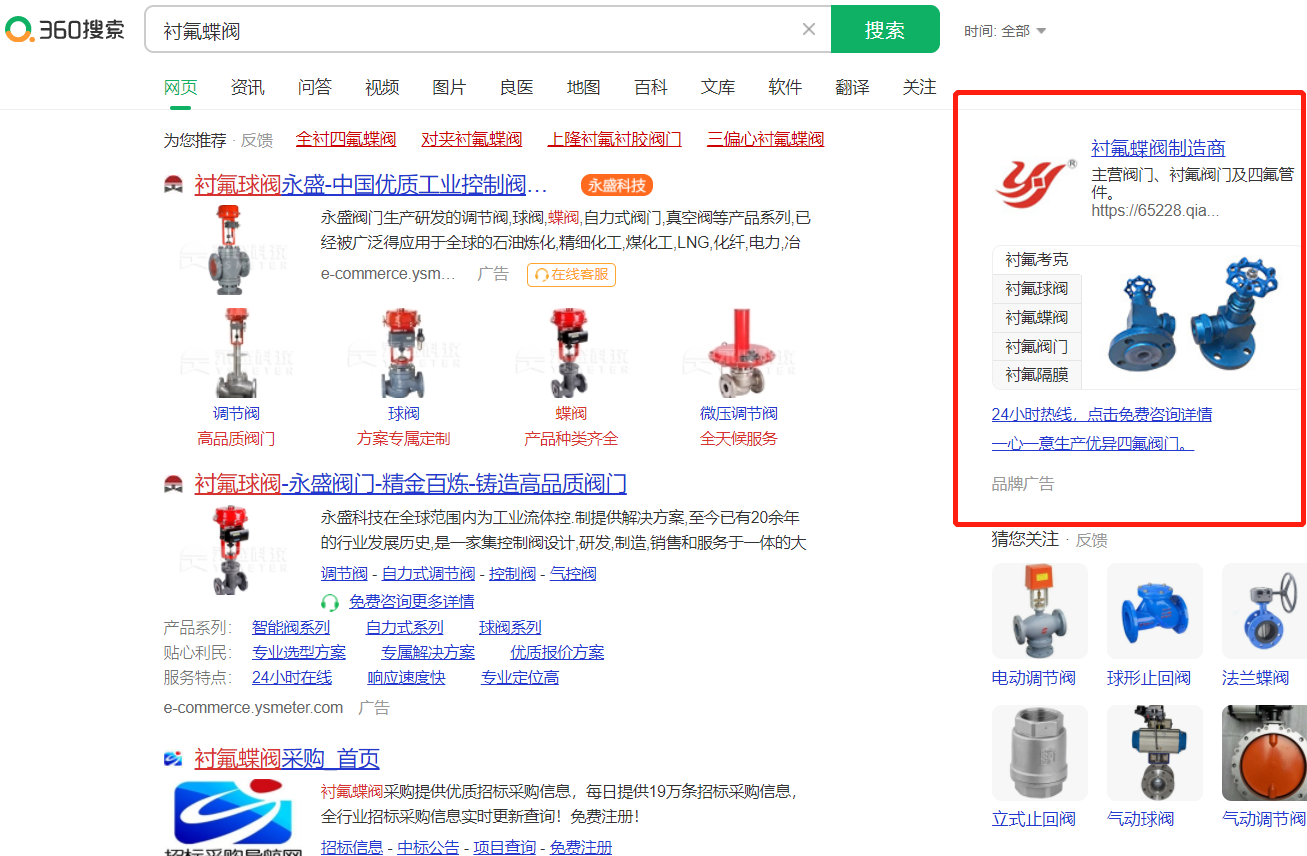The height and width of the screenshot is (856, 1307).
Task: Switch to the 关注 tab
Action: click(919, 87)
